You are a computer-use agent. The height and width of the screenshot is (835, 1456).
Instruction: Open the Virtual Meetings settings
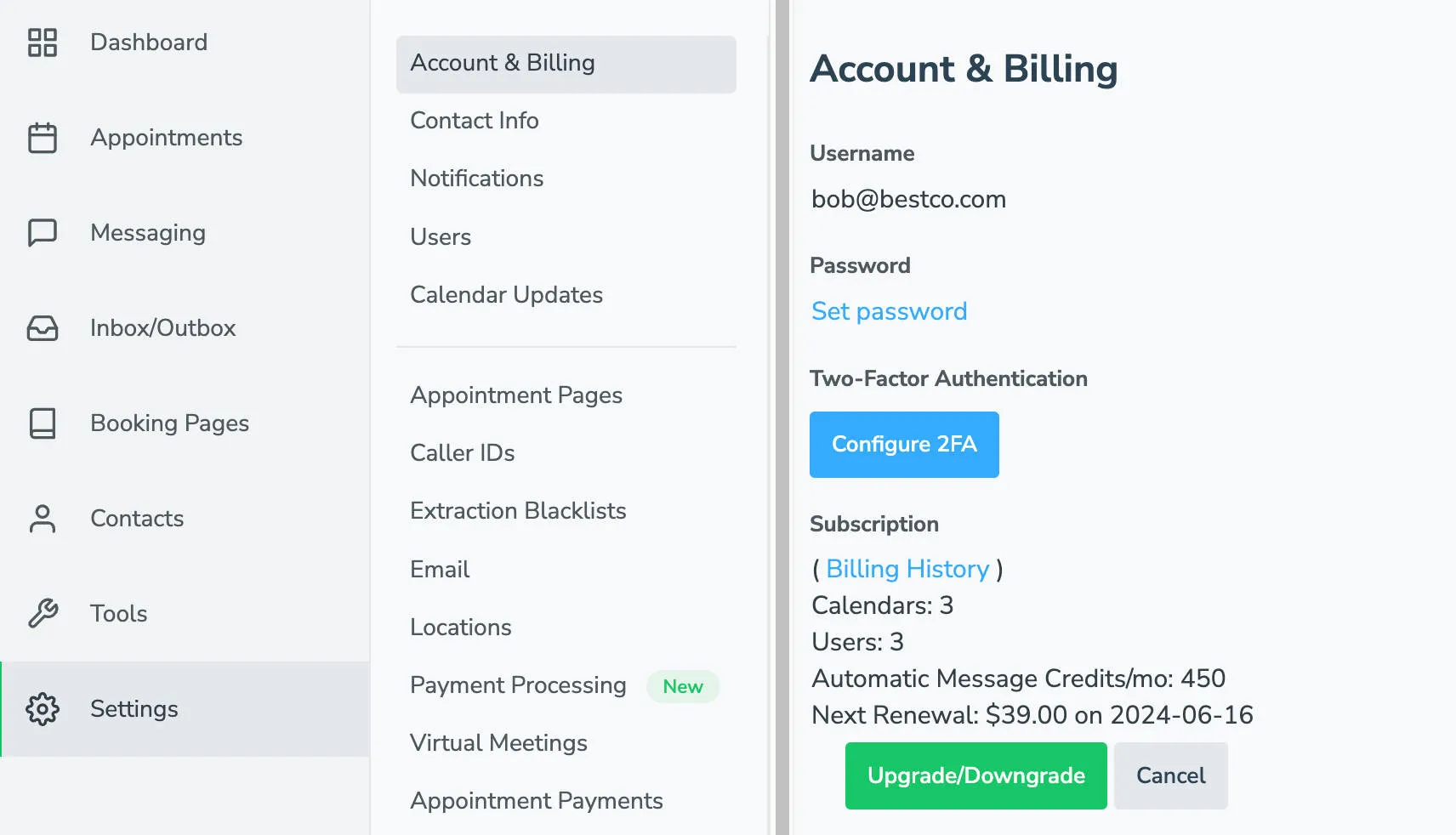coord(498,742)
